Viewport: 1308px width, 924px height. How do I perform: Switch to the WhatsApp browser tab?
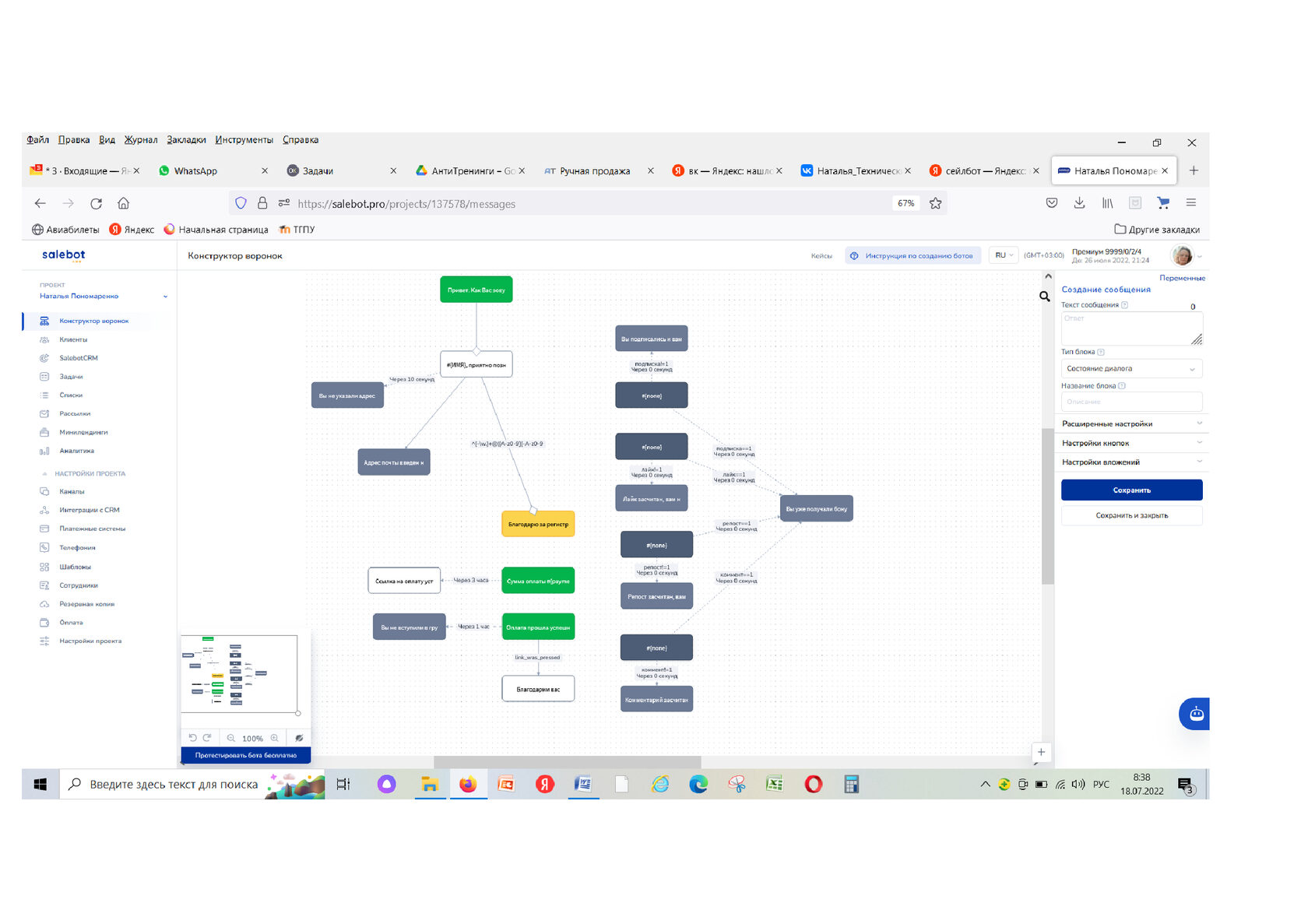click(196, 171)
